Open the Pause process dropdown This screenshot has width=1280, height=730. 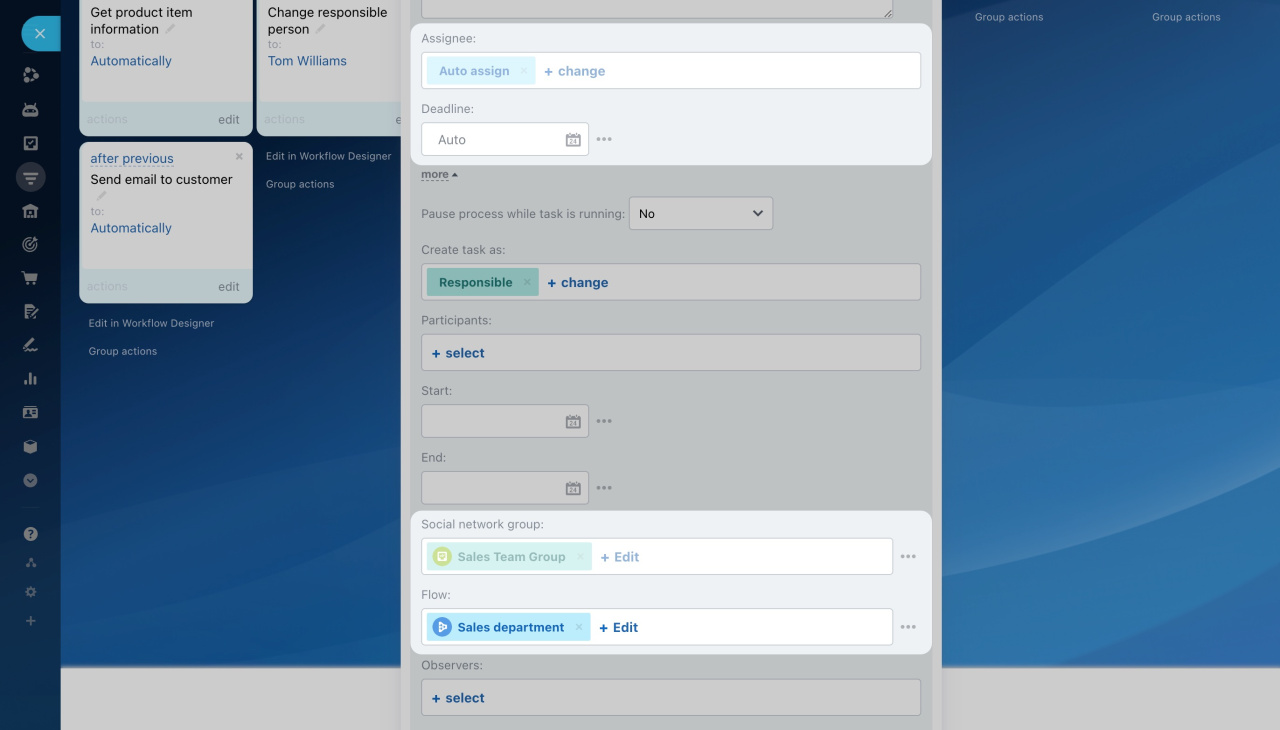click(700, 214)
